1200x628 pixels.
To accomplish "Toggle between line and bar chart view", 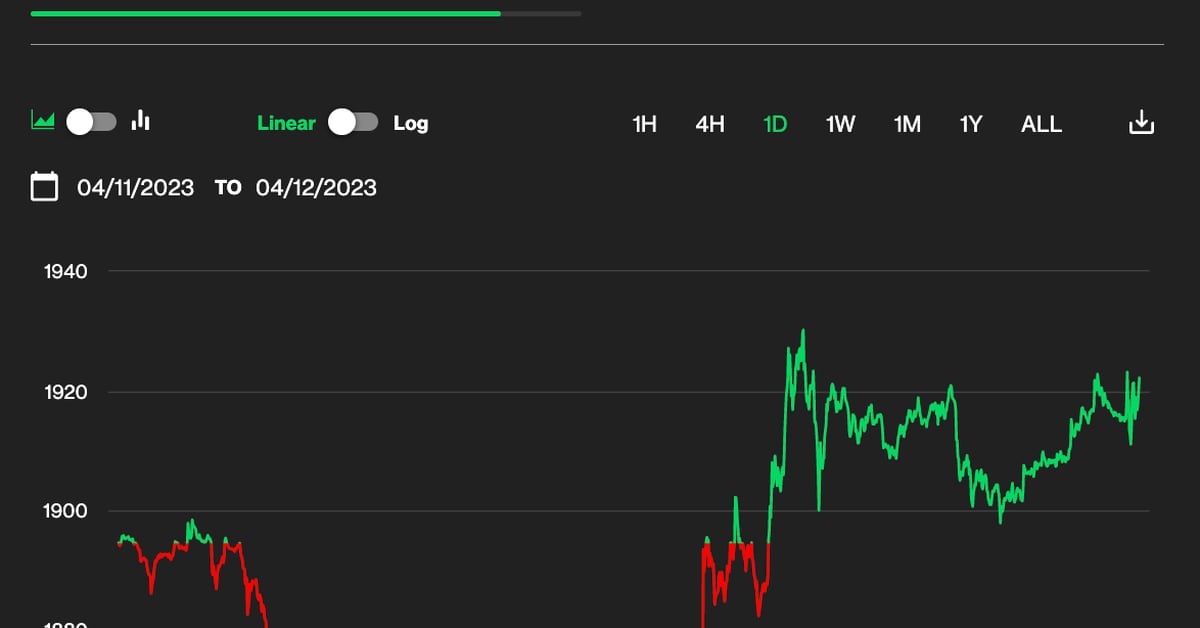I will 92,120.
